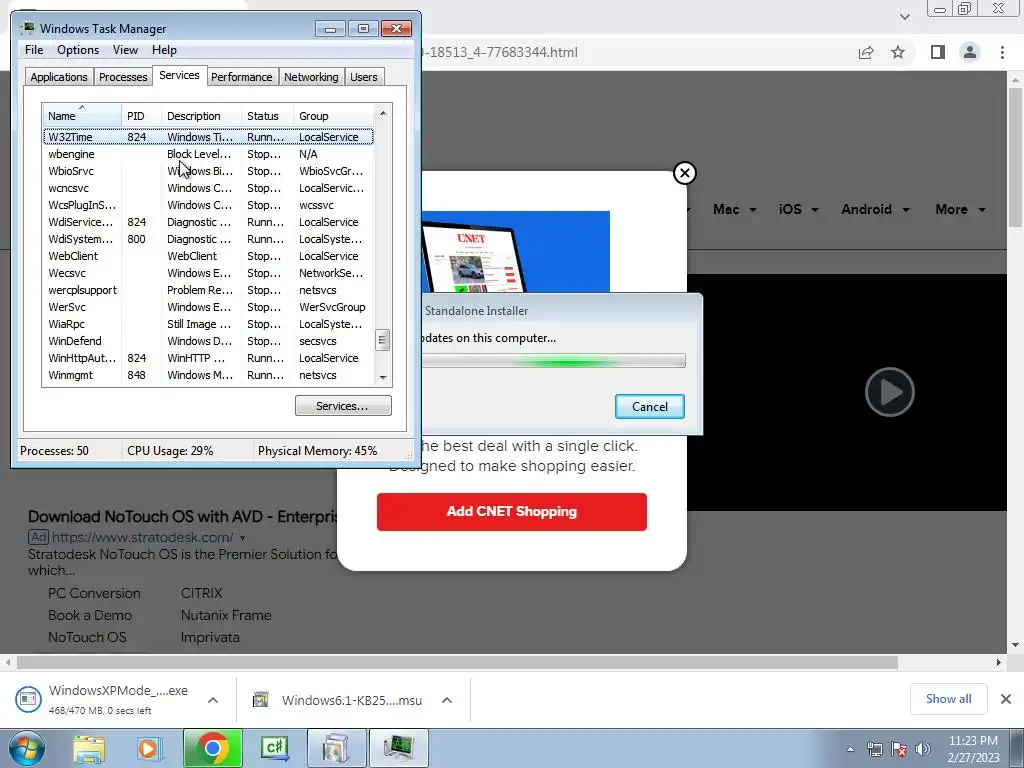Open the Windows Start menu orb
The width and height of the screenshot is (1024, 768).
tap(27, 748)
